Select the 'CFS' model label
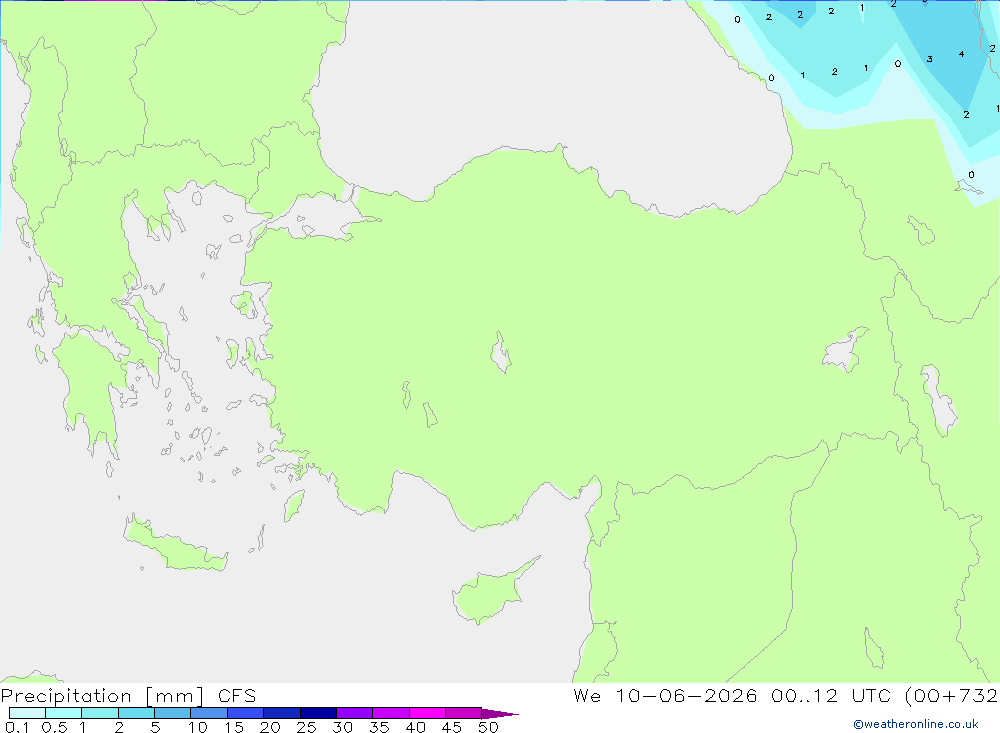The image size is (1000, 733). pyautogui.click(x=237, y=696)
